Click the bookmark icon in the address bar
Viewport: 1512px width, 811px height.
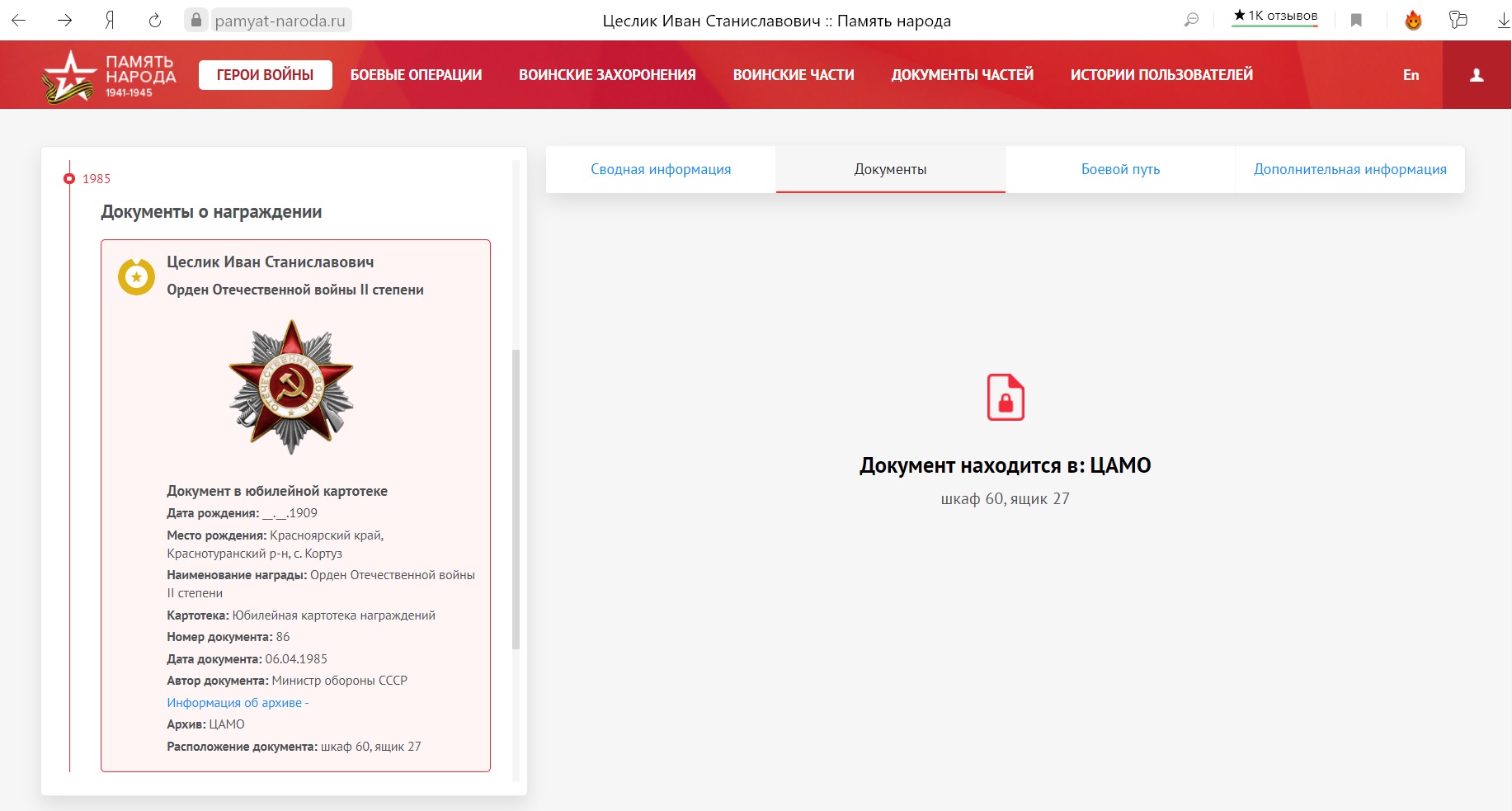[x=1356, y=21]
